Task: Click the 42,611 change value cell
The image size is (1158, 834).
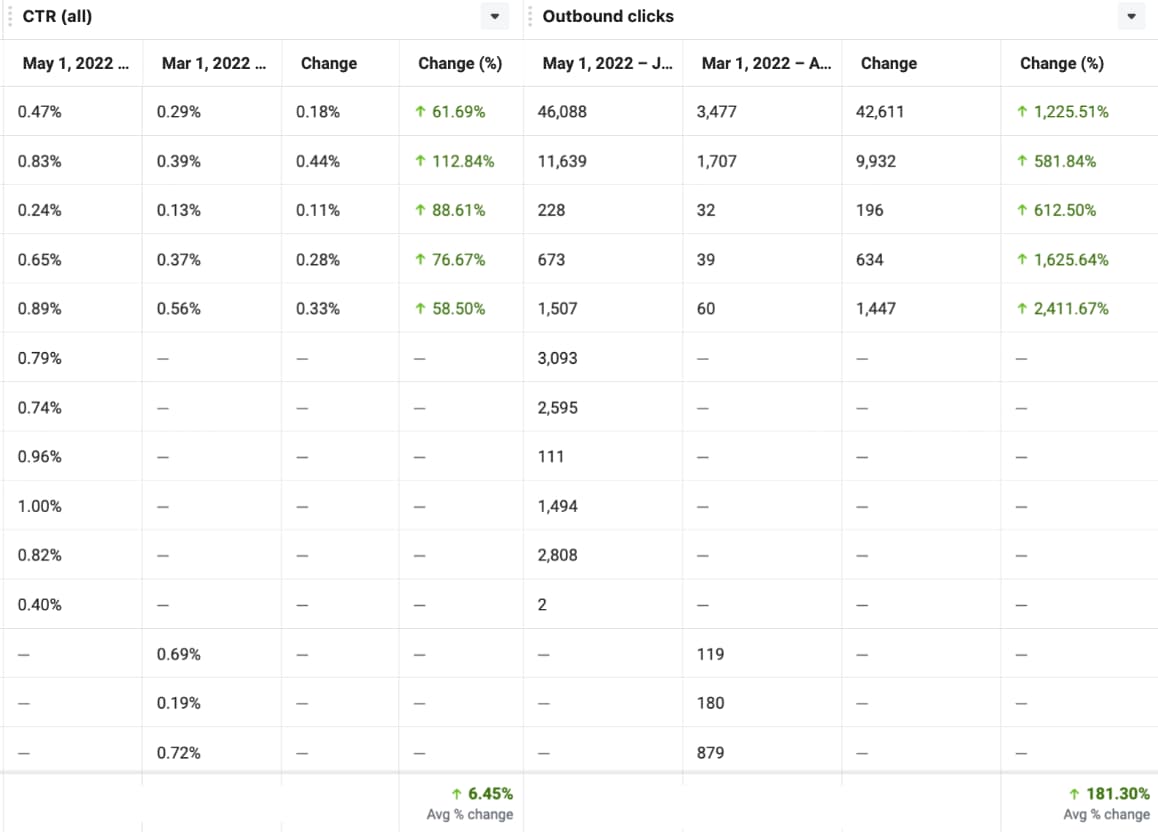Action: point(880,112)
